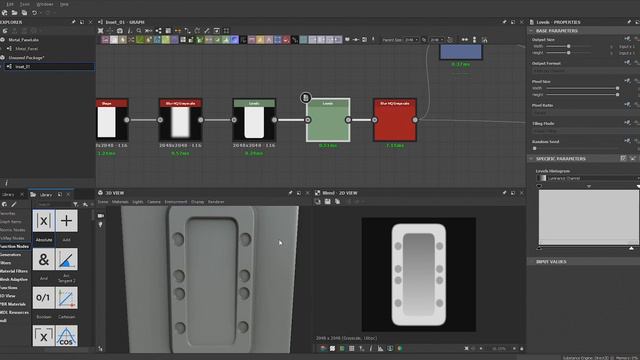Click the save icon in 2D view toolbar

(x=327, y=202)
